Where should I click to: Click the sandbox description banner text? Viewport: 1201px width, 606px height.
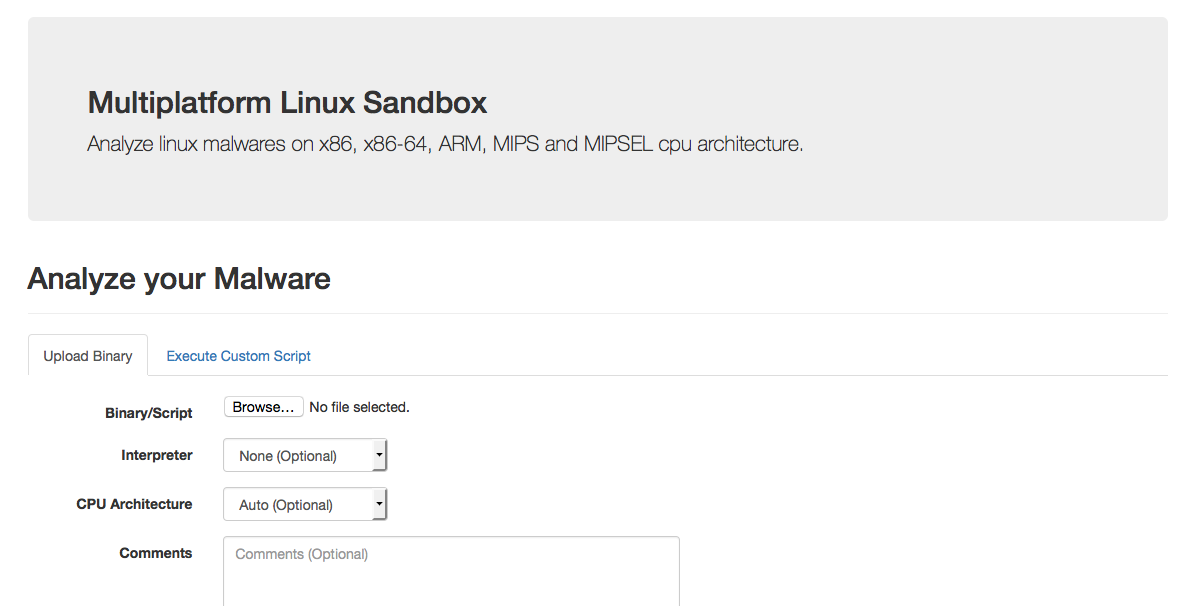446,143
